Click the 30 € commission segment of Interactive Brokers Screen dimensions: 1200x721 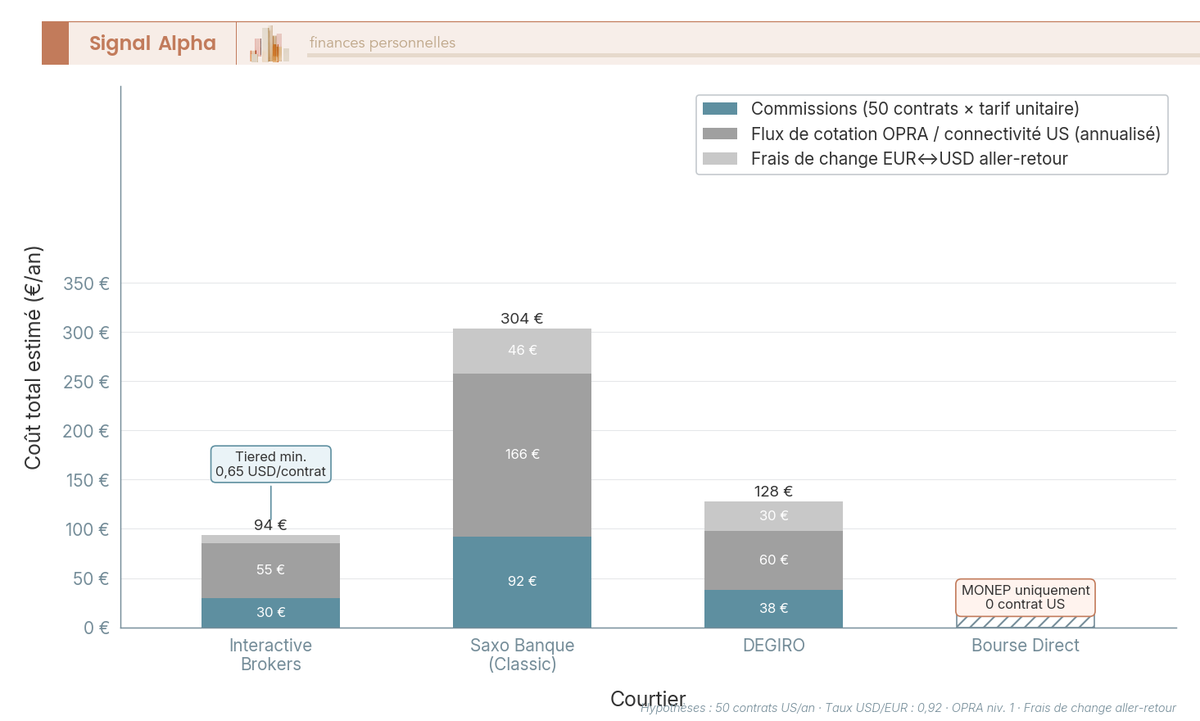[x=270, y=613]
